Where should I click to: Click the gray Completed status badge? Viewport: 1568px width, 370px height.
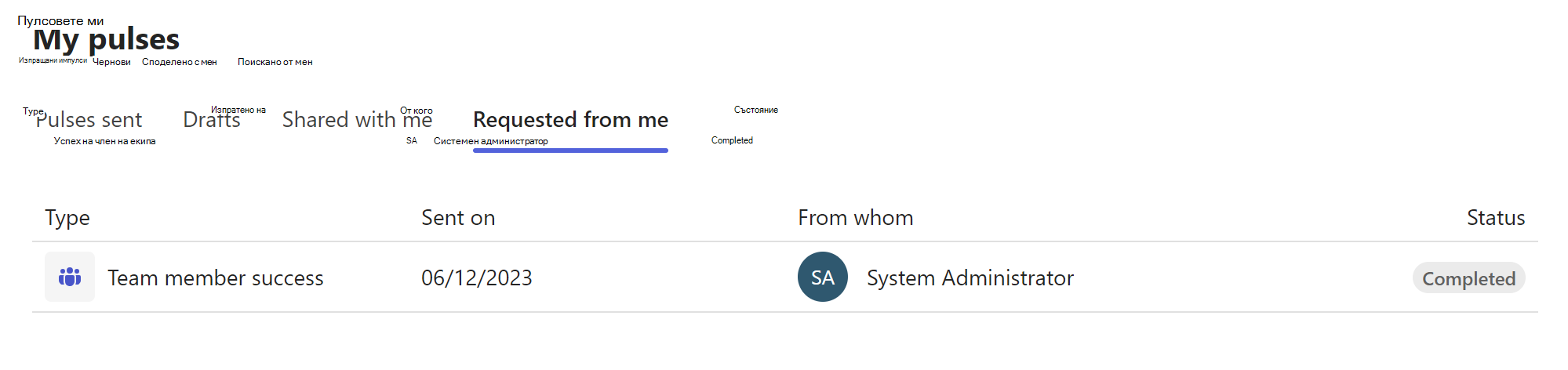[1468, 278]
